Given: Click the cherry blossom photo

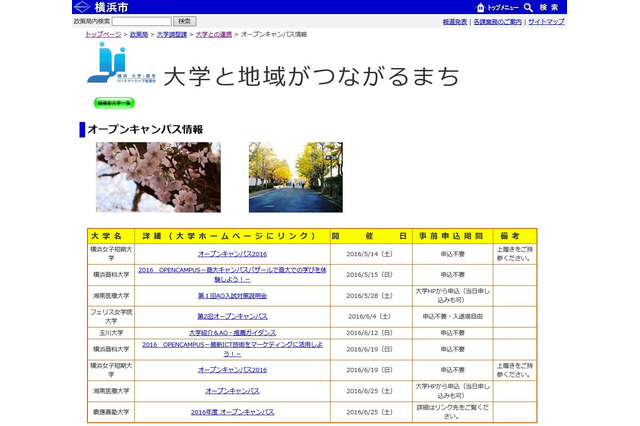Looking at the screenshot, I should tap(158, 177).
